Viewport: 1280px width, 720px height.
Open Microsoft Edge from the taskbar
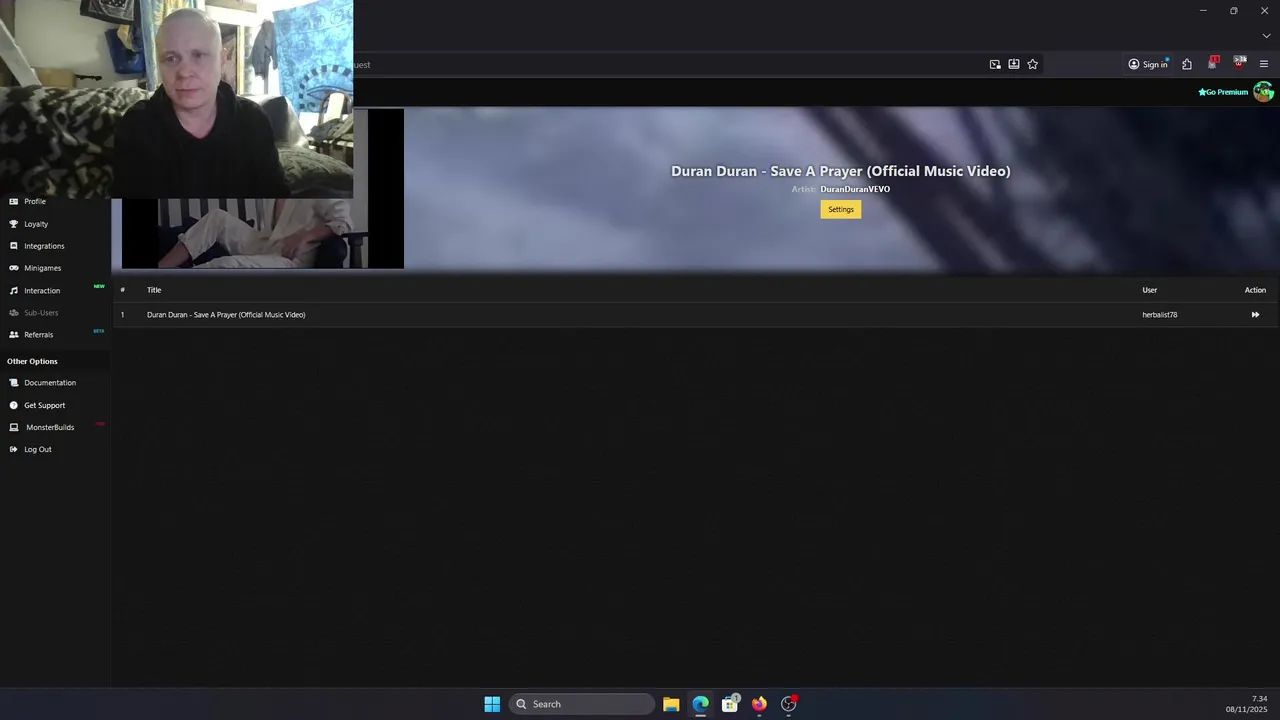701,704
